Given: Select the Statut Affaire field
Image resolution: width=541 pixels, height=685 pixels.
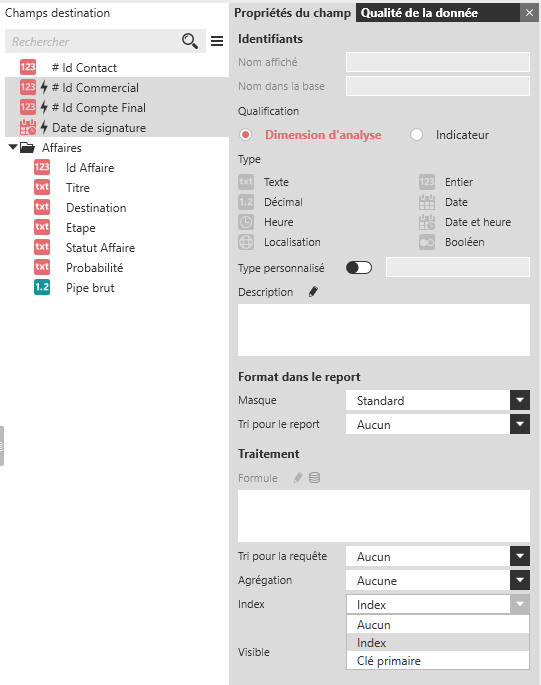Looking at the screenshot, I should [100, 248].
